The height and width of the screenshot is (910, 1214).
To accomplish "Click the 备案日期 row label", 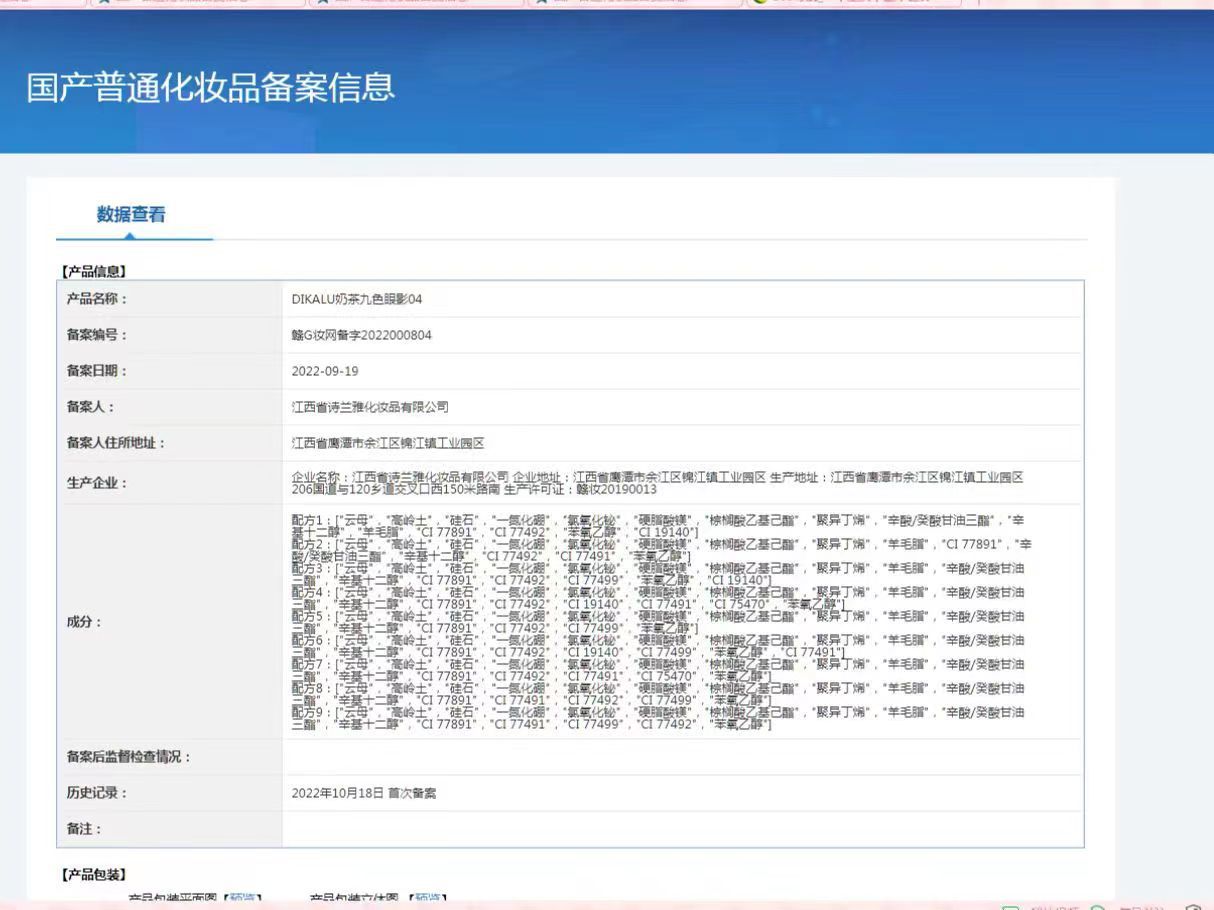I will 97,371.
